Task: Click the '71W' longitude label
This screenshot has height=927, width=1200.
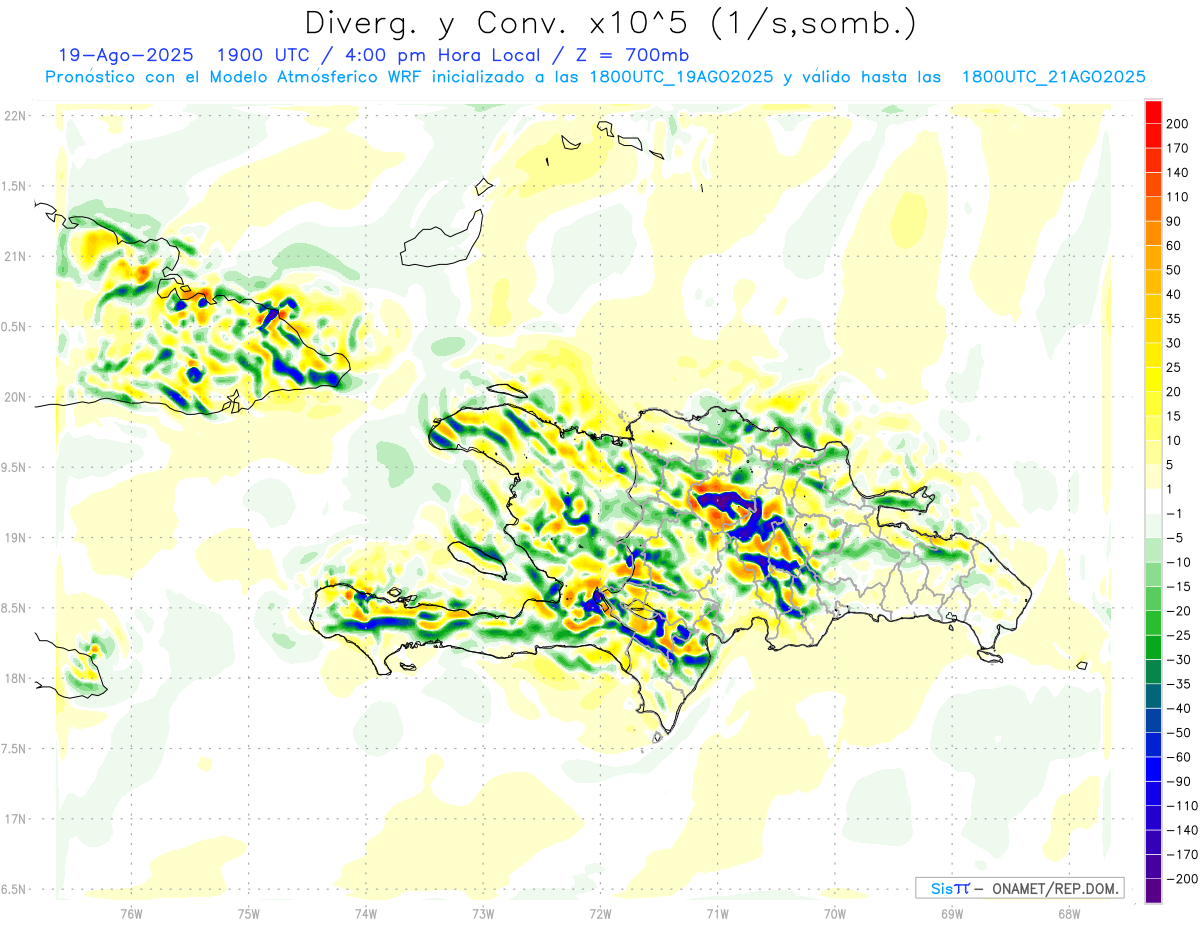Action: coord(717,913)
